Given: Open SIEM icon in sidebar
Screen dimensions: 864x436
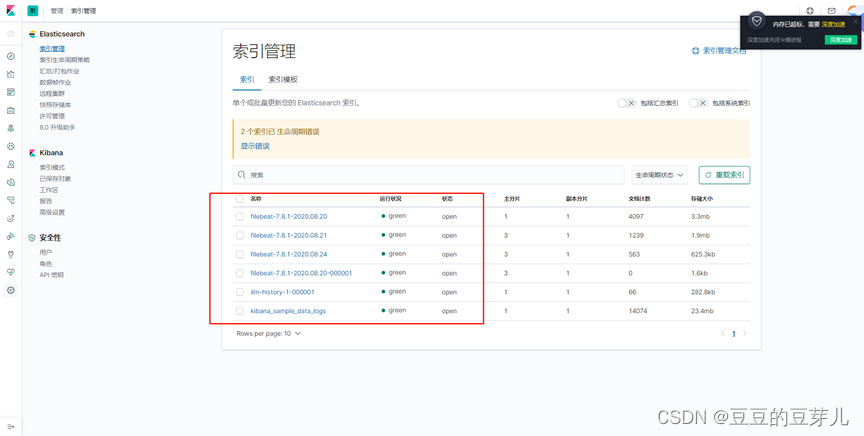Looking at the screenshot, I should click(x=10, y=236).
